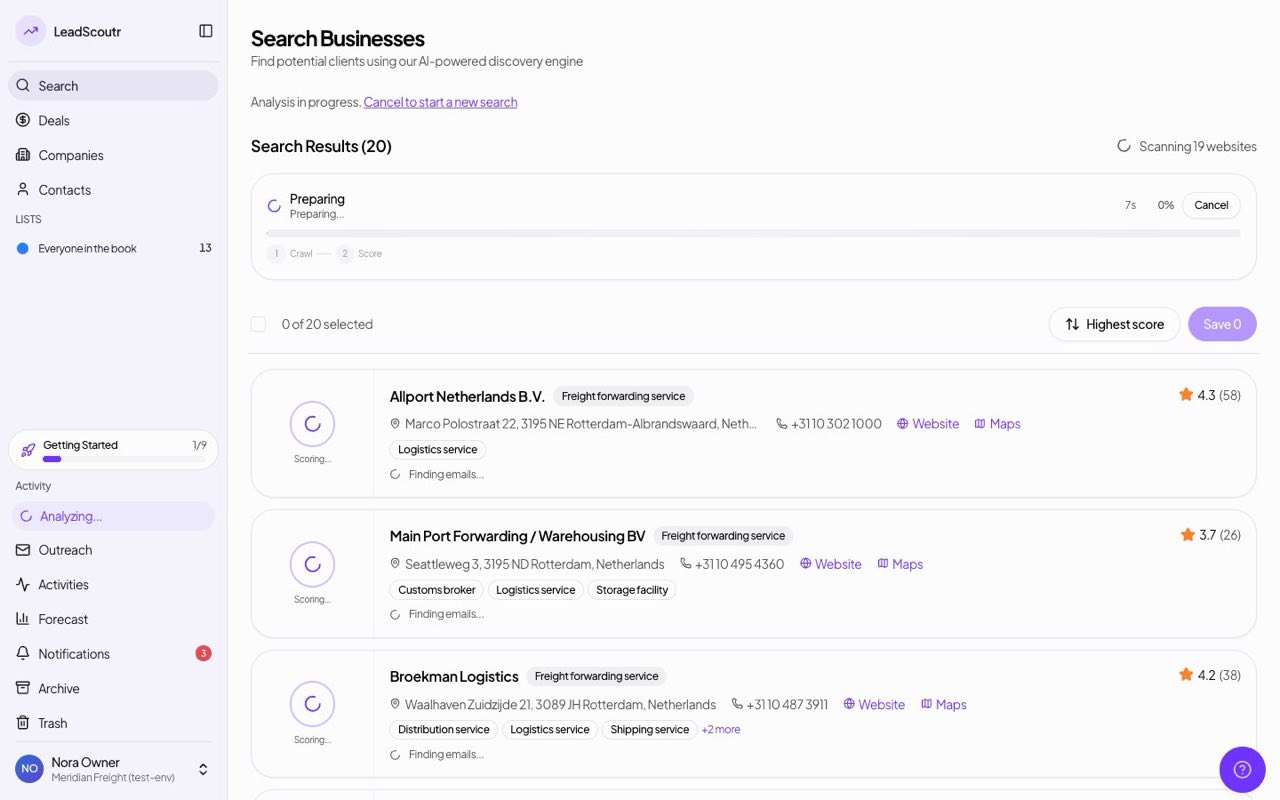The width and height of the screenshot is (1280, 800).
Task: Click Allport's Freight forwarding service badge
Action: tap(623, 396)
